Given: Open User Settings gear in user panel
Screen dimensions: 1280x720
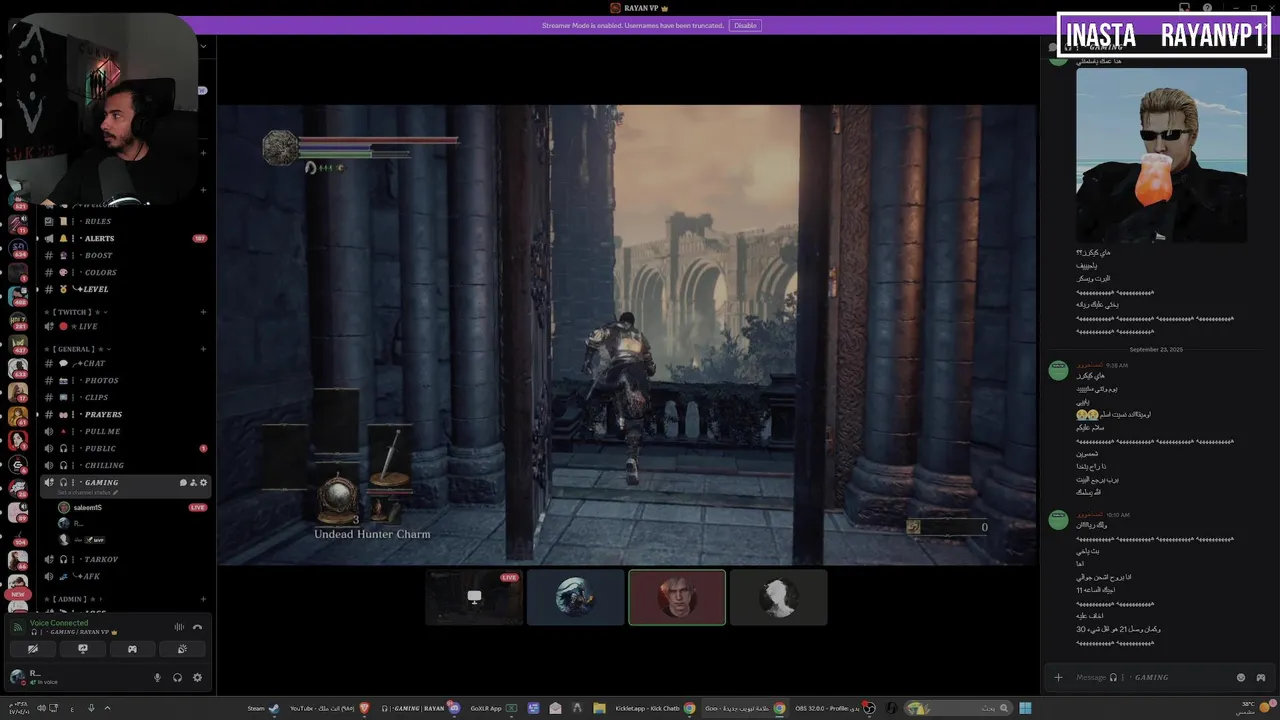Looking at the screenshot, I should coord(197,678).
